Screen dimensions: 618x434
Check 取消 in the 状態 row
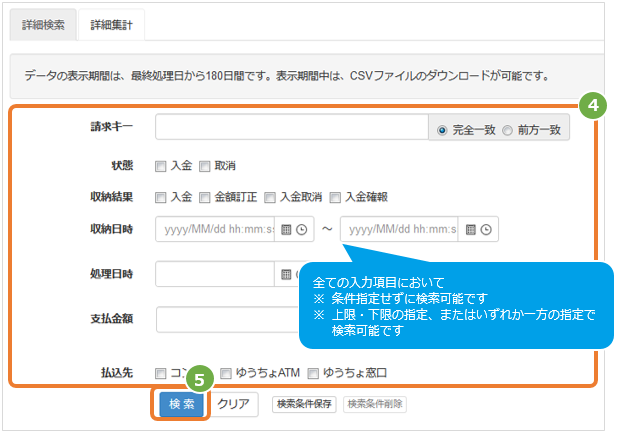[205, 166]
